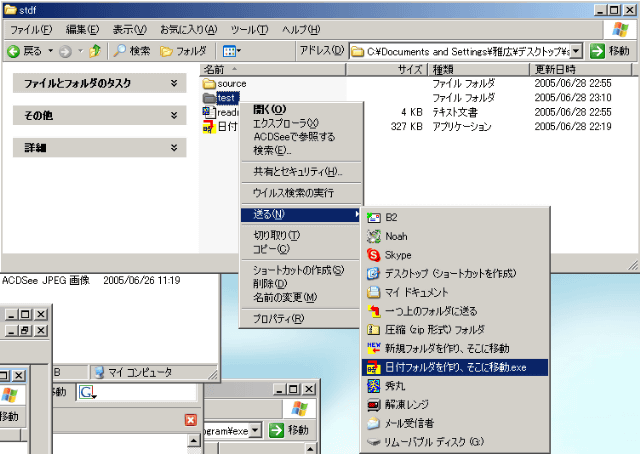Sort by the 更新日時 column header
Image resolution: width=640 pixels, height=454 pixels.
[x=555, y=70]
